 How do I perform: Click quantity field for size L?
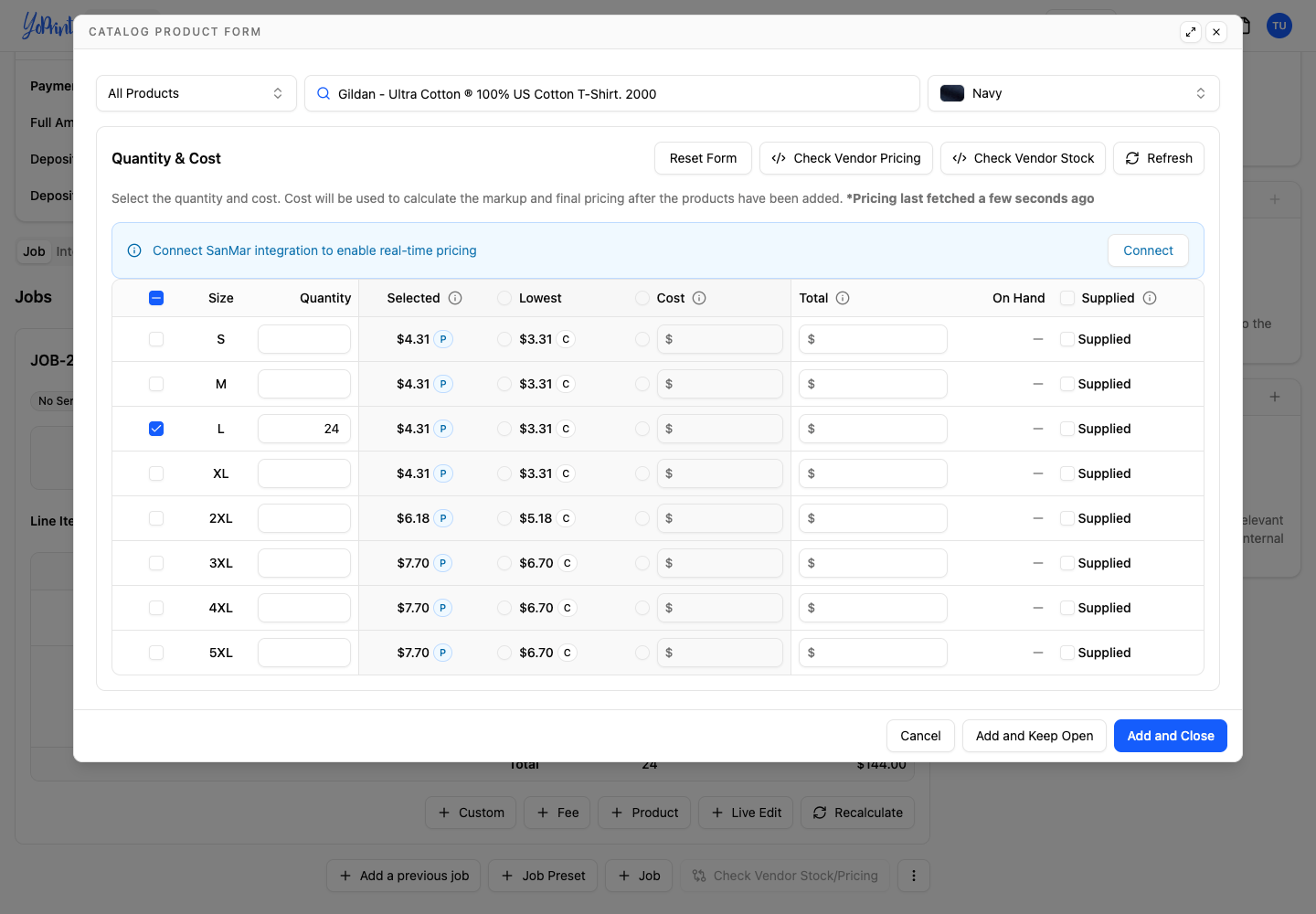(304, 429)
